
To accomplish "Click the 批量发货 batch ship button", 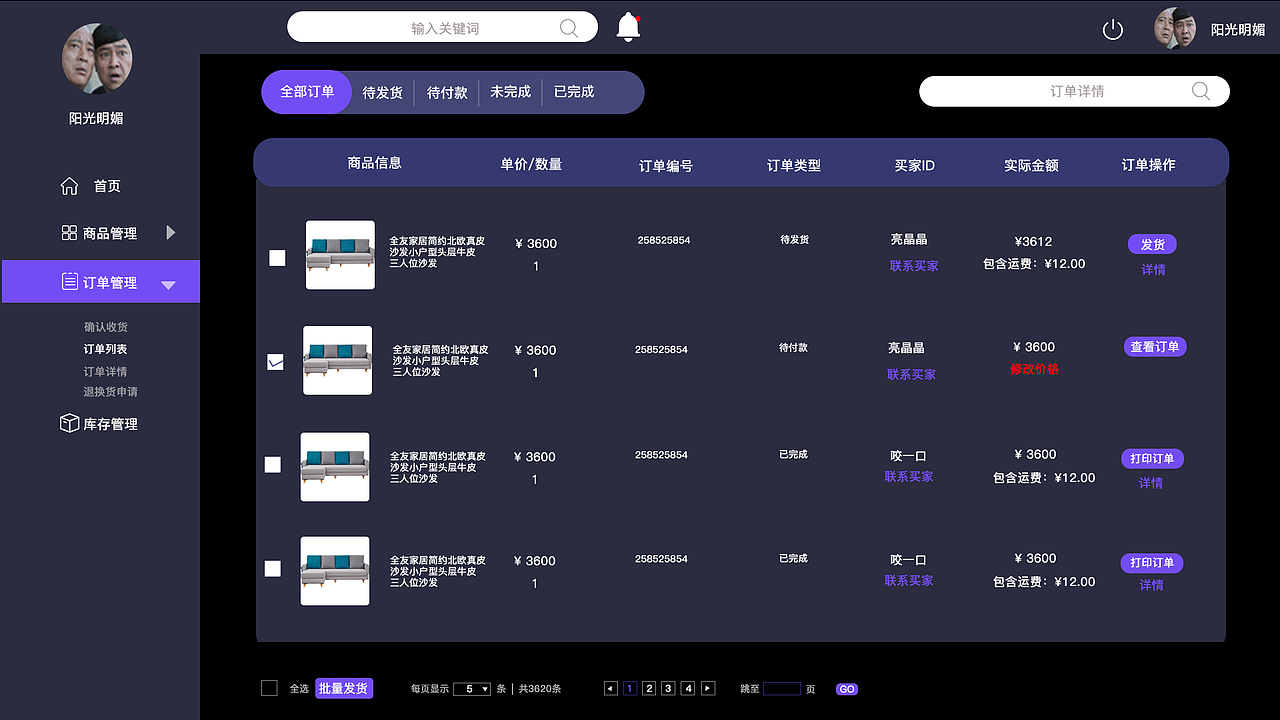I will point(344,688).
